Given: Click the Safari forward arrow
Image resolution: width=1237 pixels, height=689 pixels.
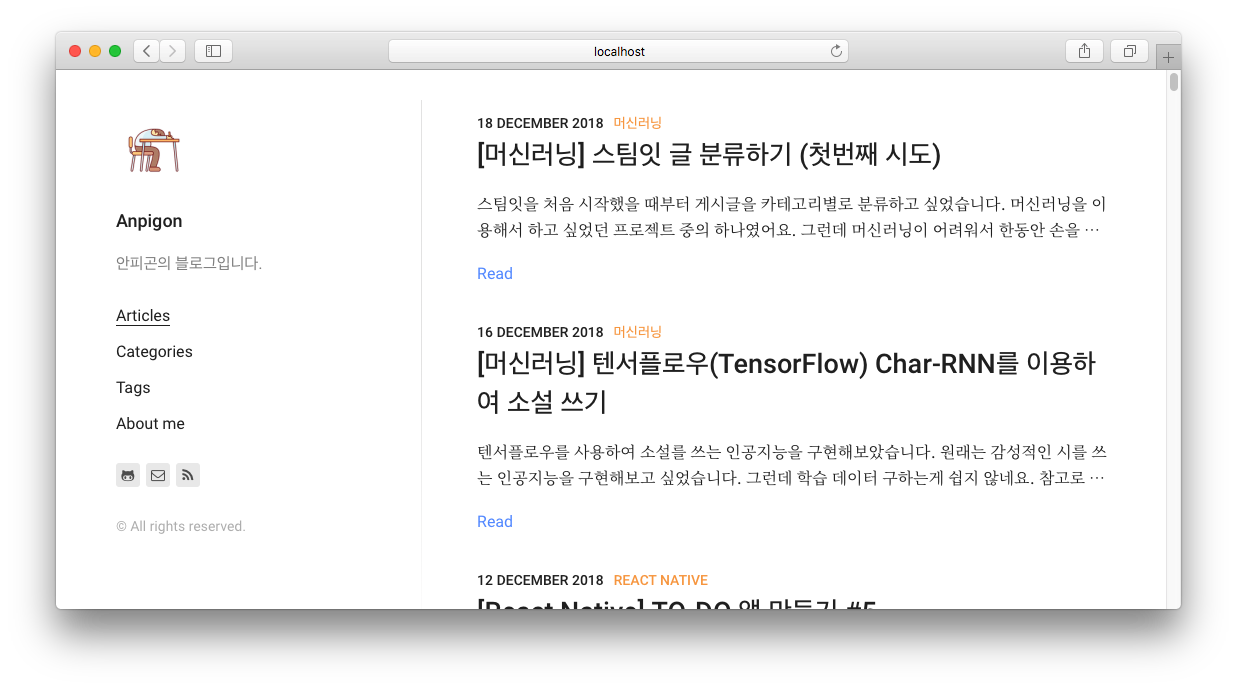Looking at the screenshot, I should point(172,51).
